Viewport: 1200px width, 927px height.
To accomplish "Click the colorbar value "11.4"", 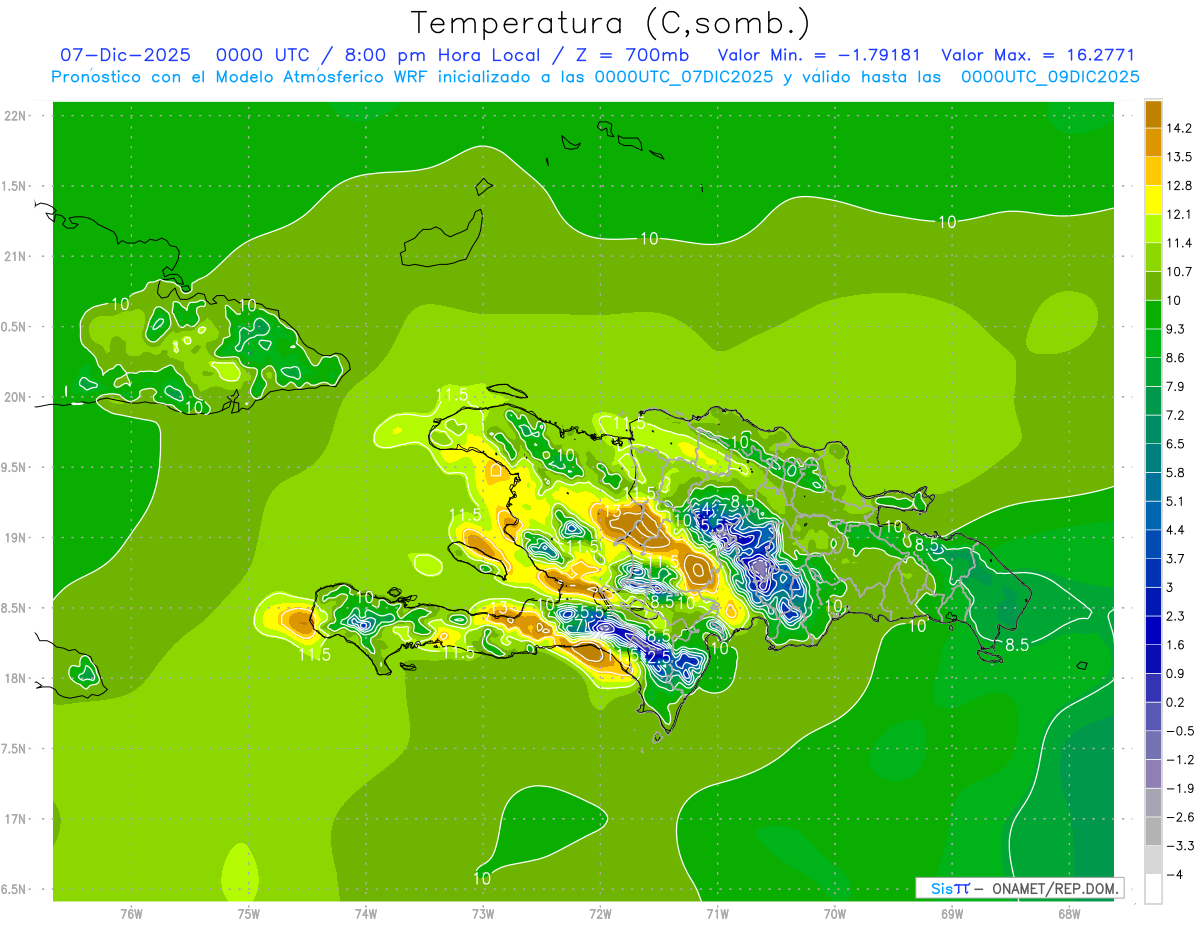I will tap(1179, 243).
